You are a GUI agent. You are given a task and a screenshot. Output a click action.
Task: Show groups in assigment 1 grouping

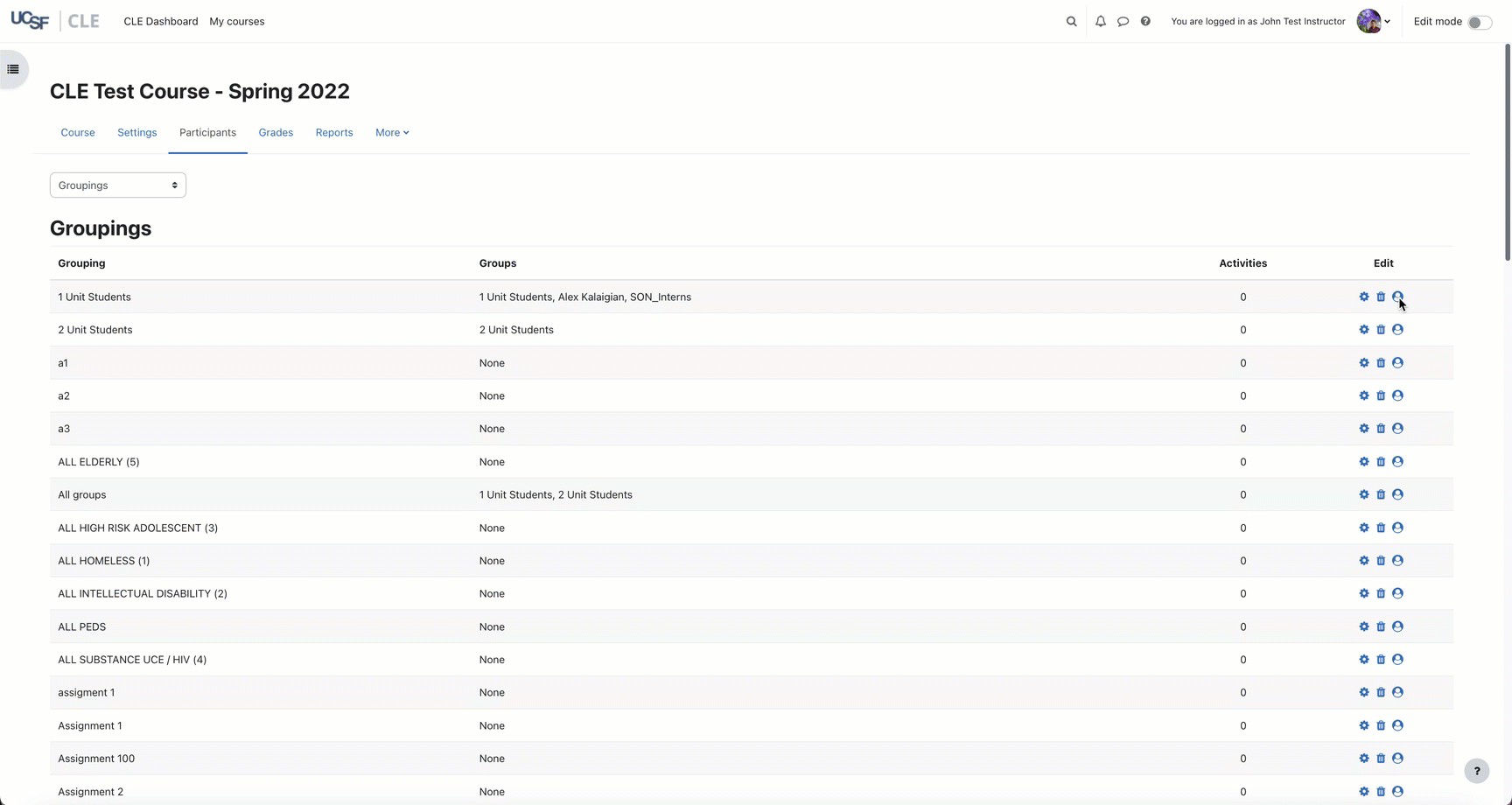pyautogui.click(x=1397, y=692)
